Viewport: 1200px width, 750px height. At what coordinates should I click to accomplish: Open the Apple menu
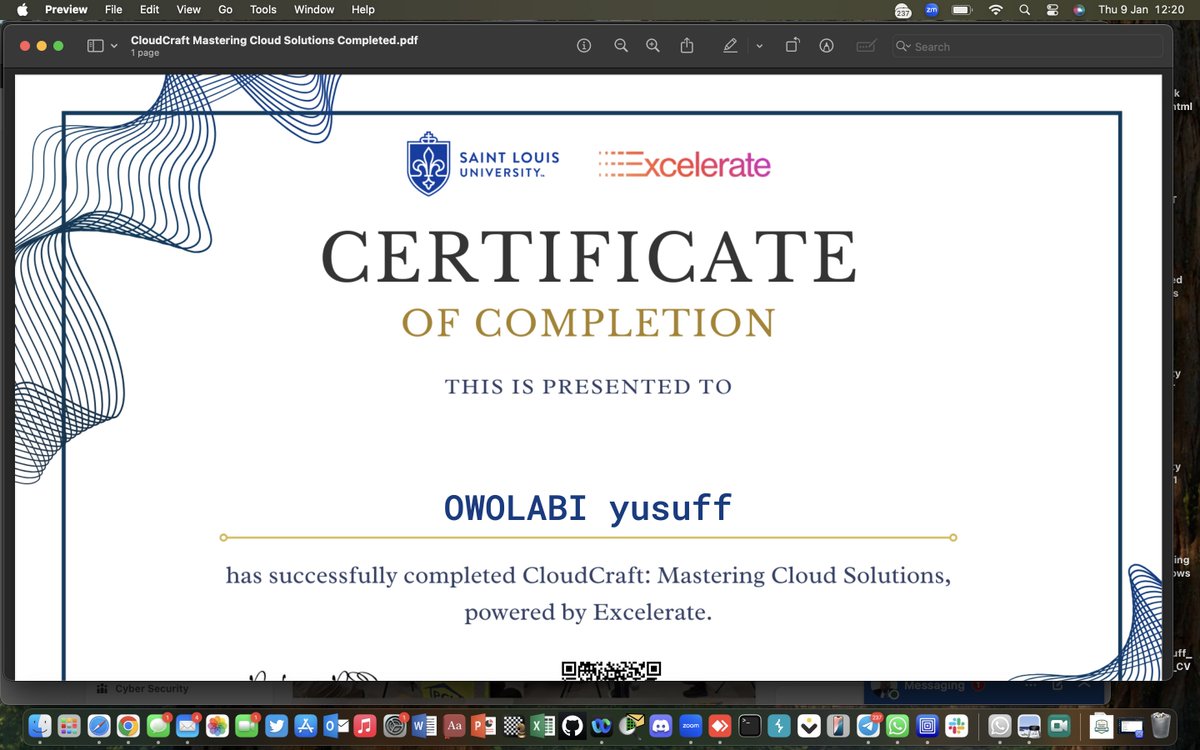(22, 10)
